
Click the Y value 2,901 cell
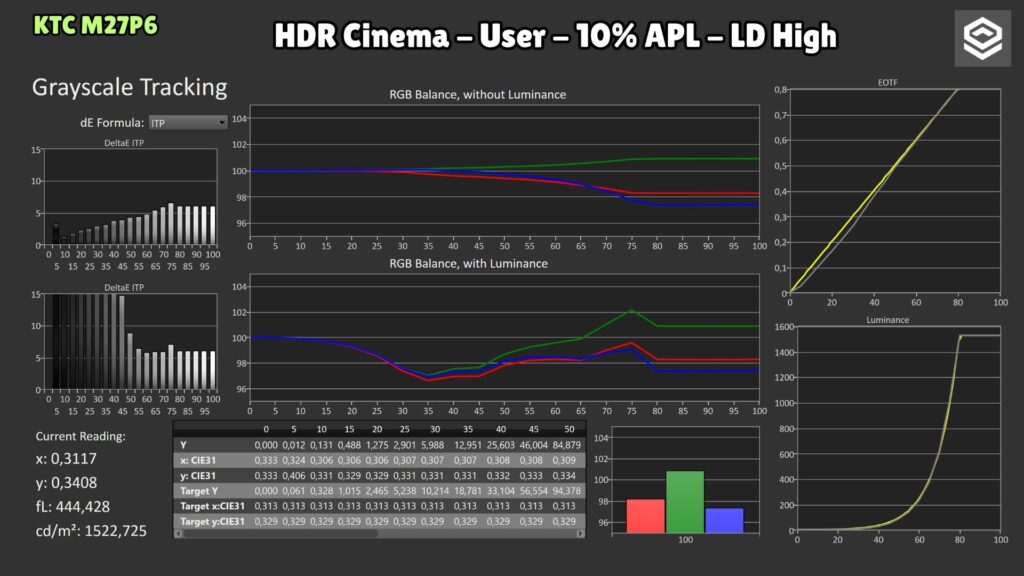[x=404, y=445]
